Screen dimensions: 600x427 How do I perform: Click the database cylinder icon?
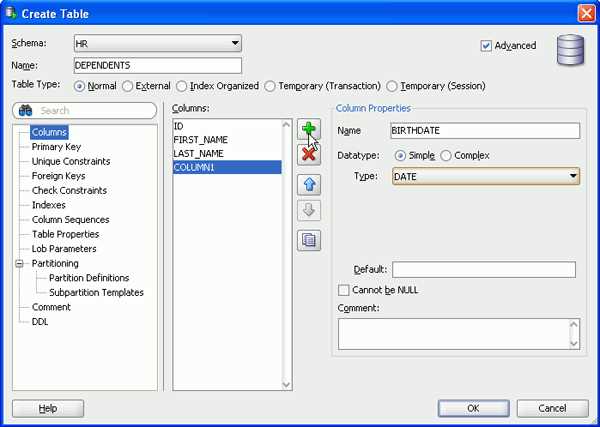(x=570, y=50)
